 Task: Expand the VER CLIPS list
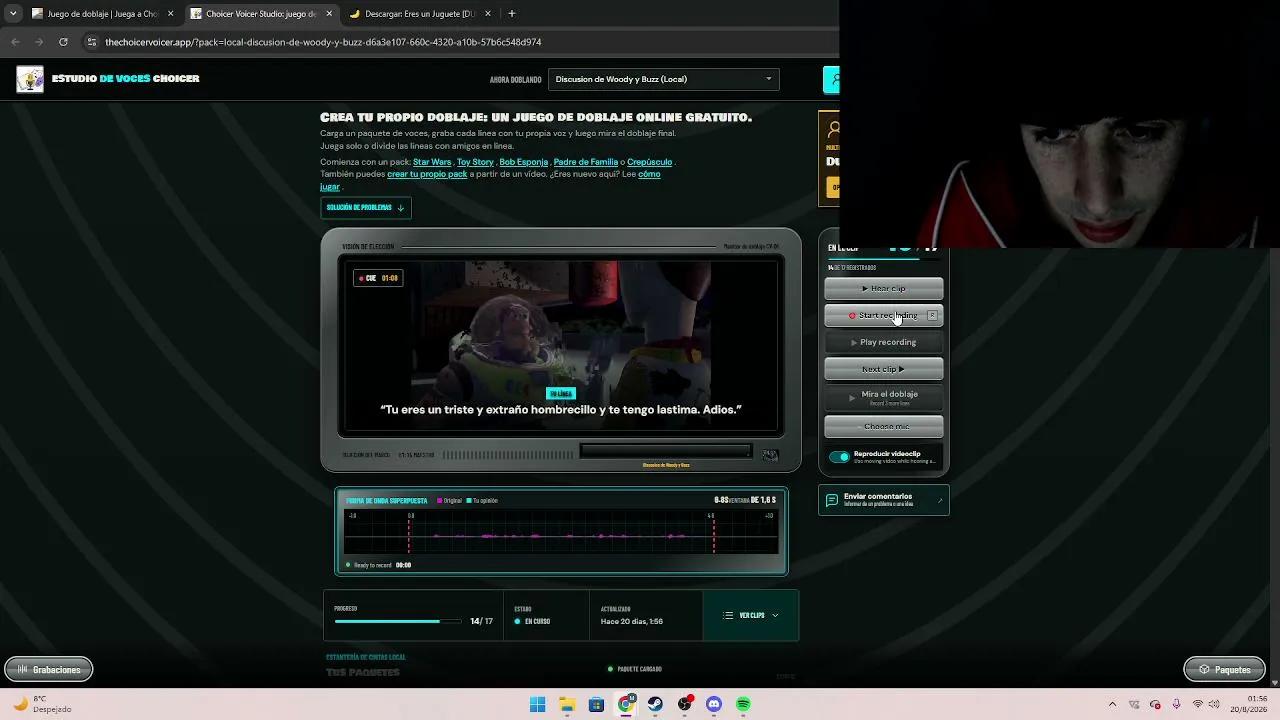click(x=751, y=616)
